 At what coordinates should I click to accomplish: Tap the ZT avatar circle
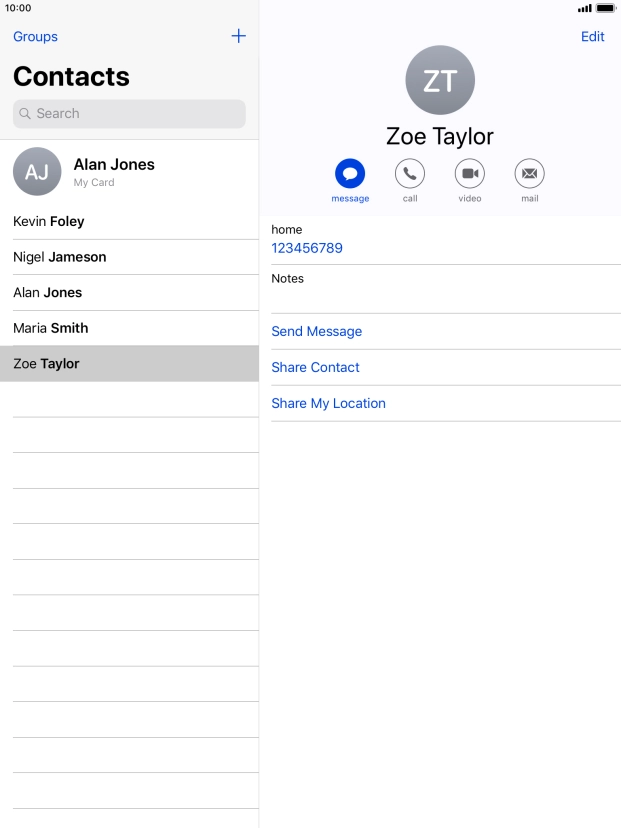[440, 80]
